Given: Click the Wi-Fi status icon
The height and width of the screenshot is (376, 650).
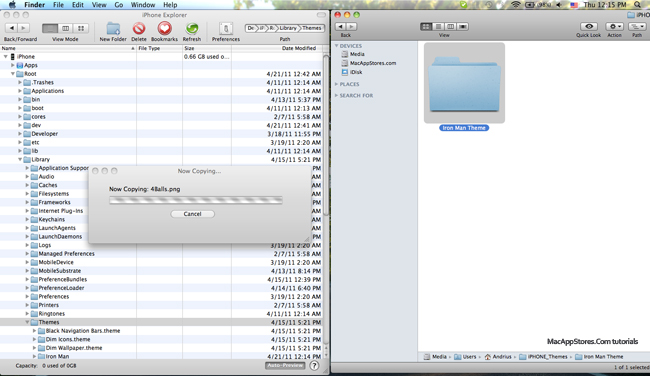Looking at the screenshot, I should 515,5.
